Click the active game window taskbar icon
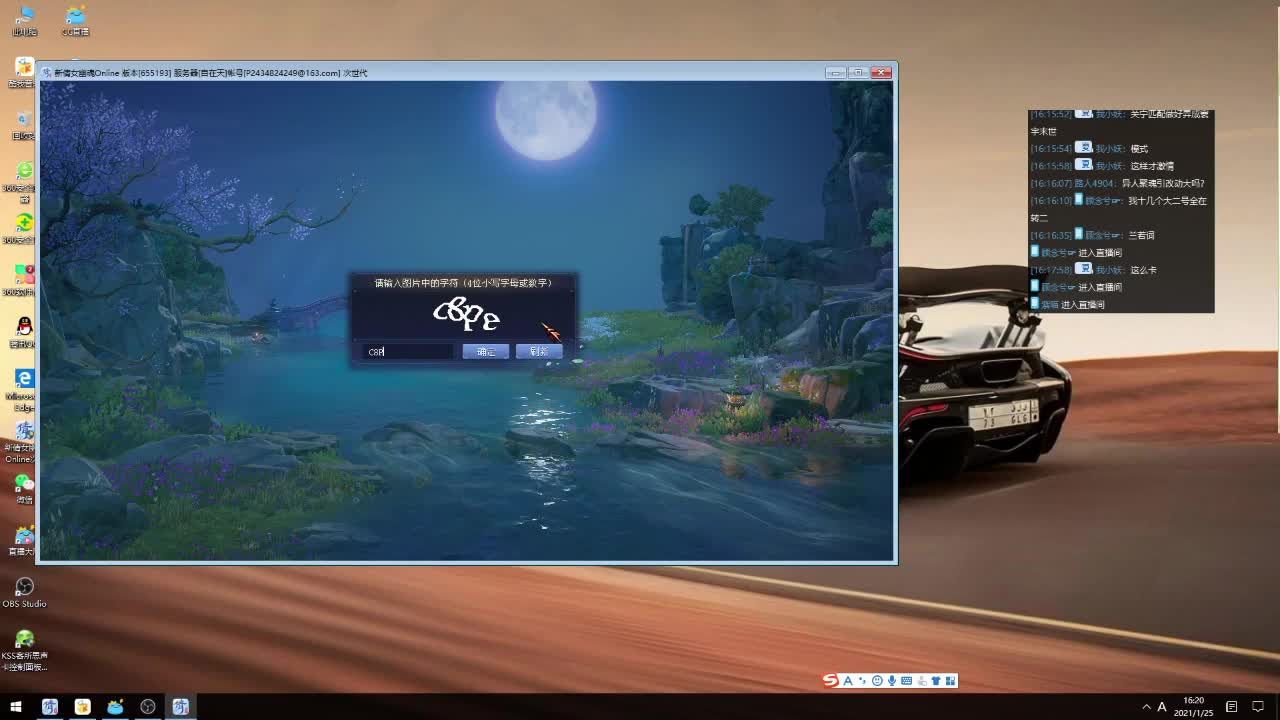This screenshot has width=1280, height=720. (x=181, y=706)
